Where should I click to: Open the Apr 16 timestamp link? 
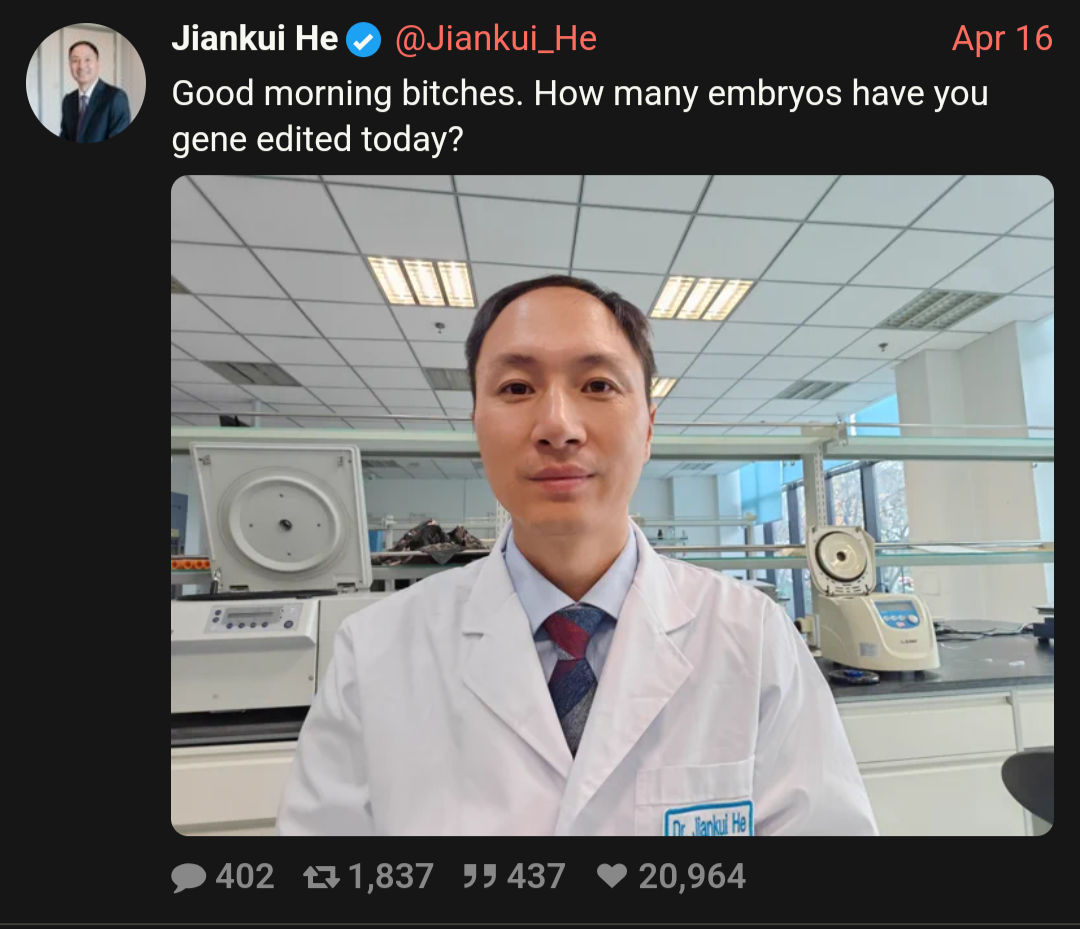point(1002,39)
